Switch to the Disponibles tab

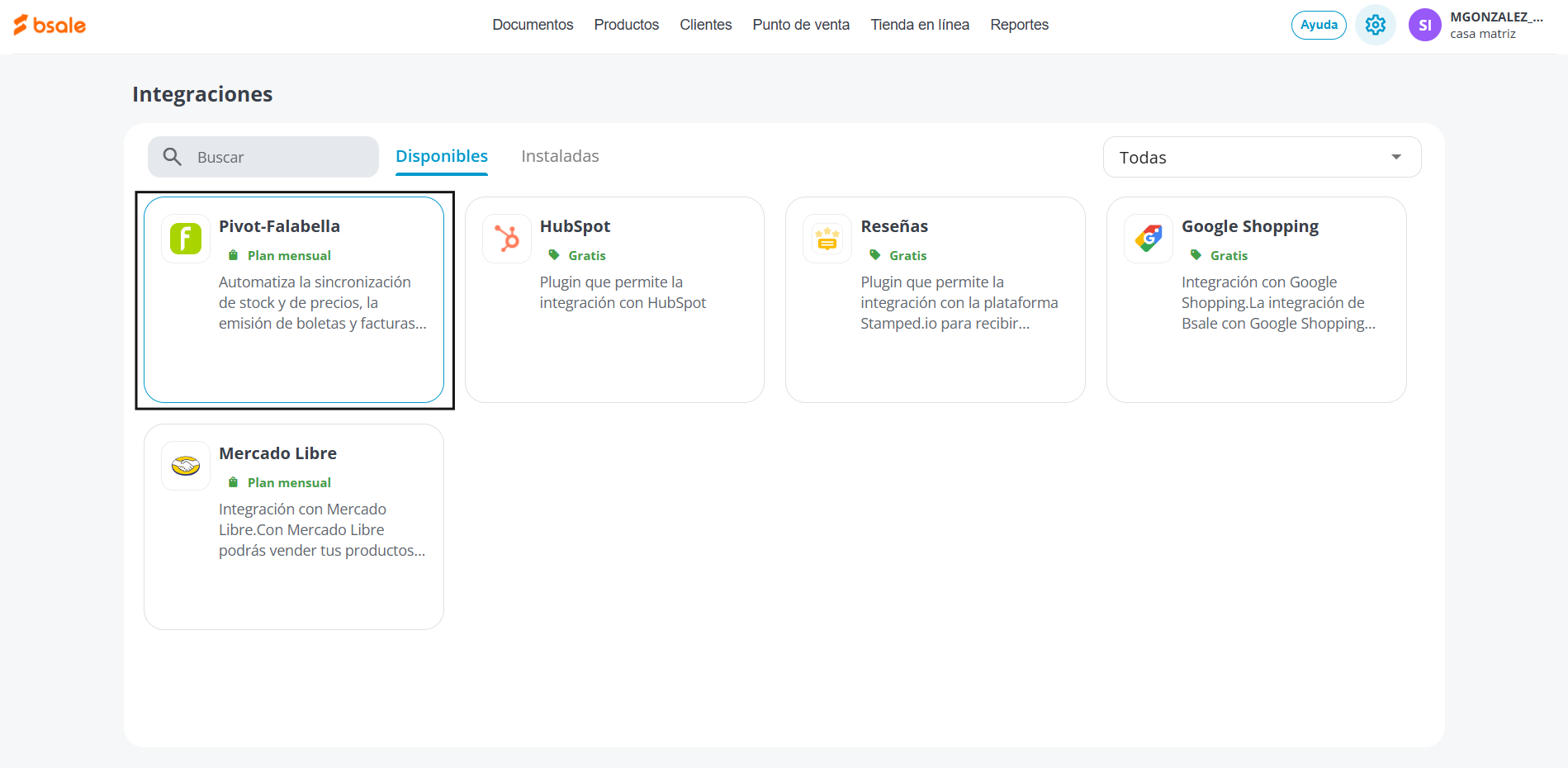(x=442, y=156)
